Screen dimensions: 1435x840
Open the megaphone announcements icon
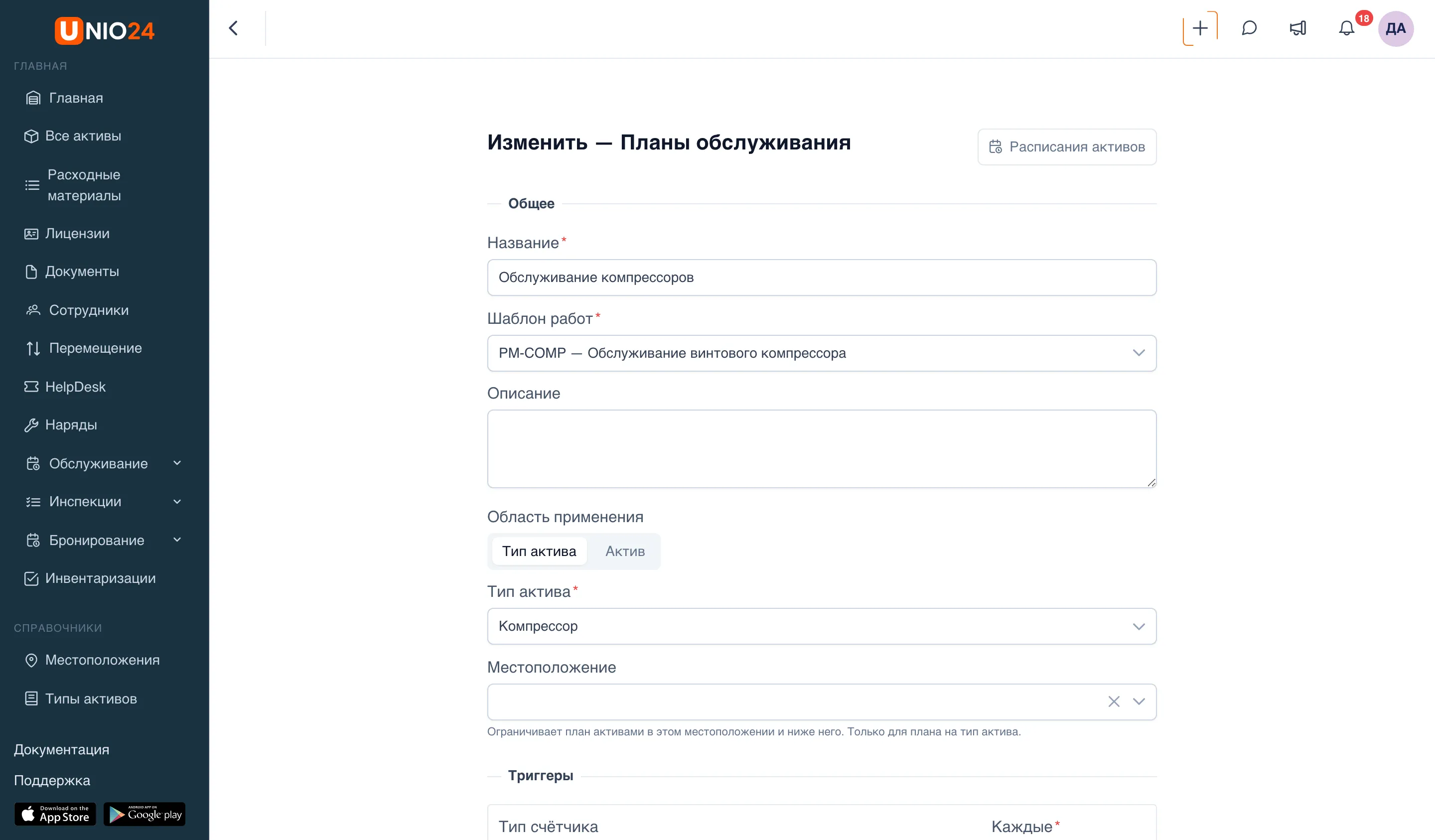pyautogui.click(x=1298, y=28)
